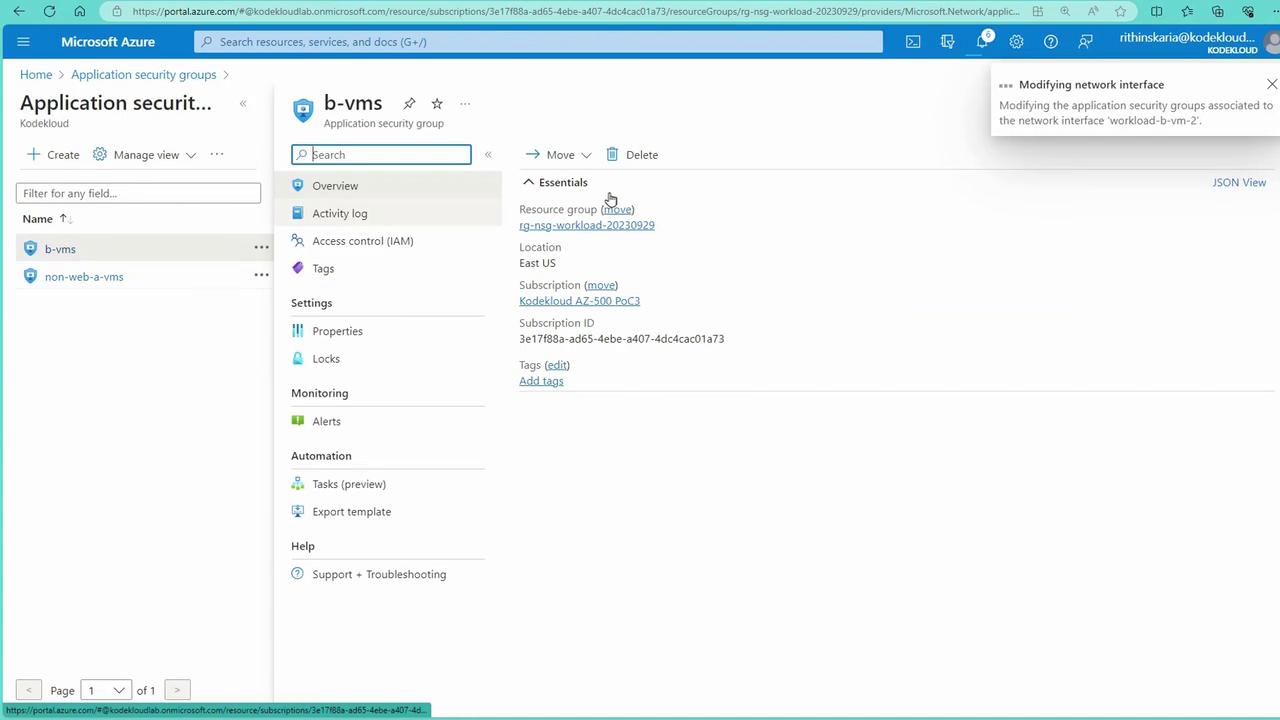Click the edit link next to Tags

(x=557, y=365)
